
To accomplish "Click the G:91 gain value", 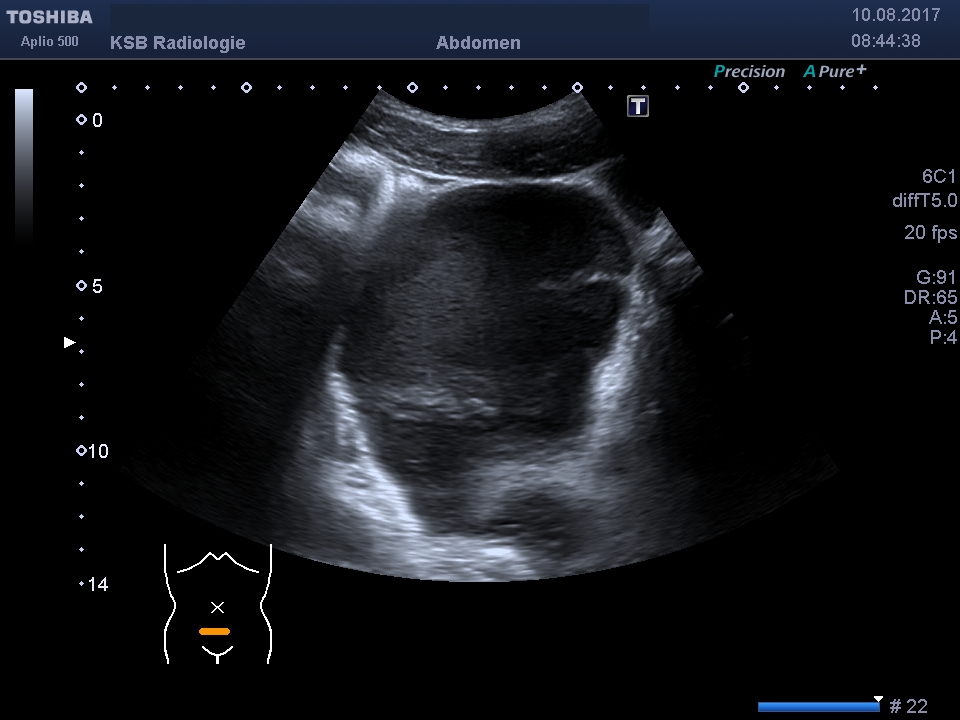I will coord(936,277).
